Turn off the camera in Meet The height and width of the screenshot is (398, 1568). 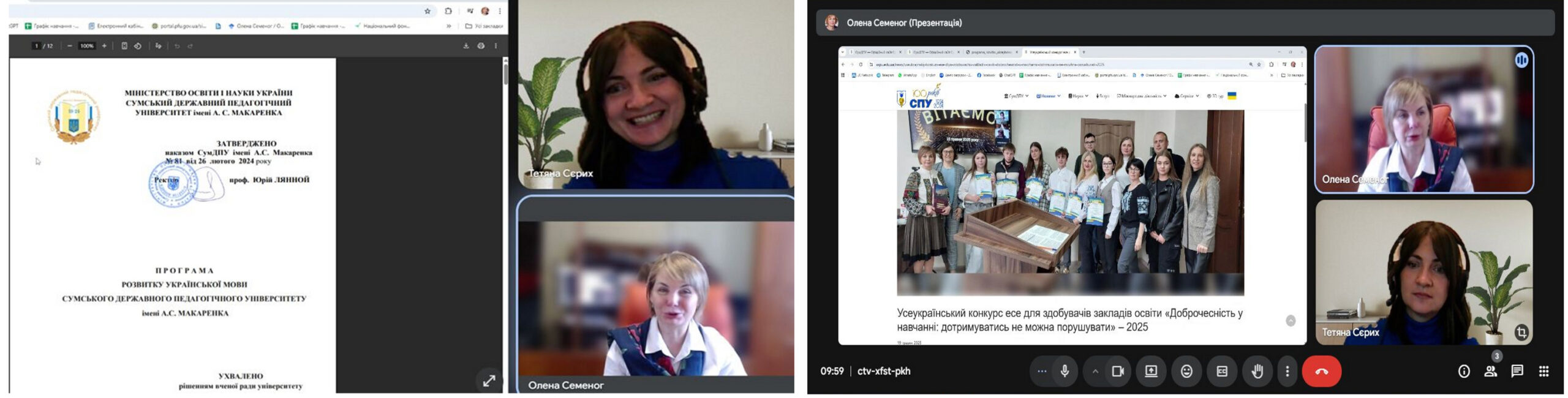click(1118, 371)
